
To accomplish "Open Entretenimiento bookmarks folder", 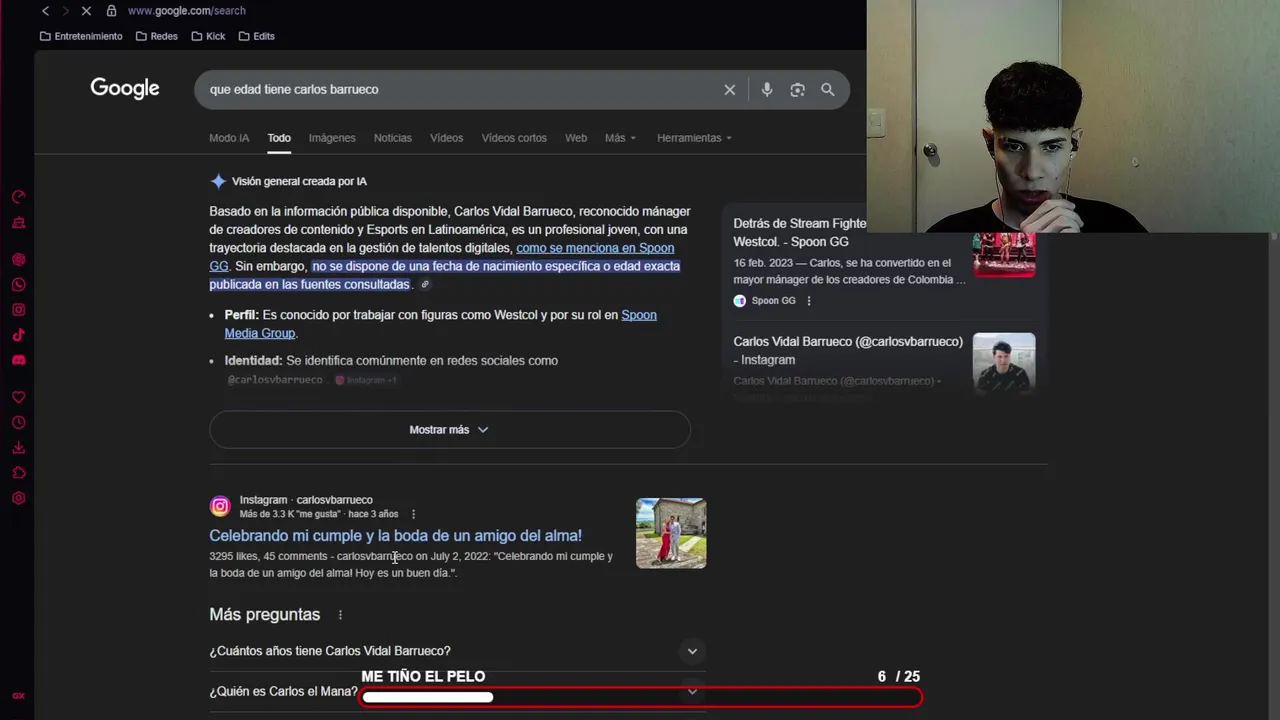I will click(x=81, y=36).
